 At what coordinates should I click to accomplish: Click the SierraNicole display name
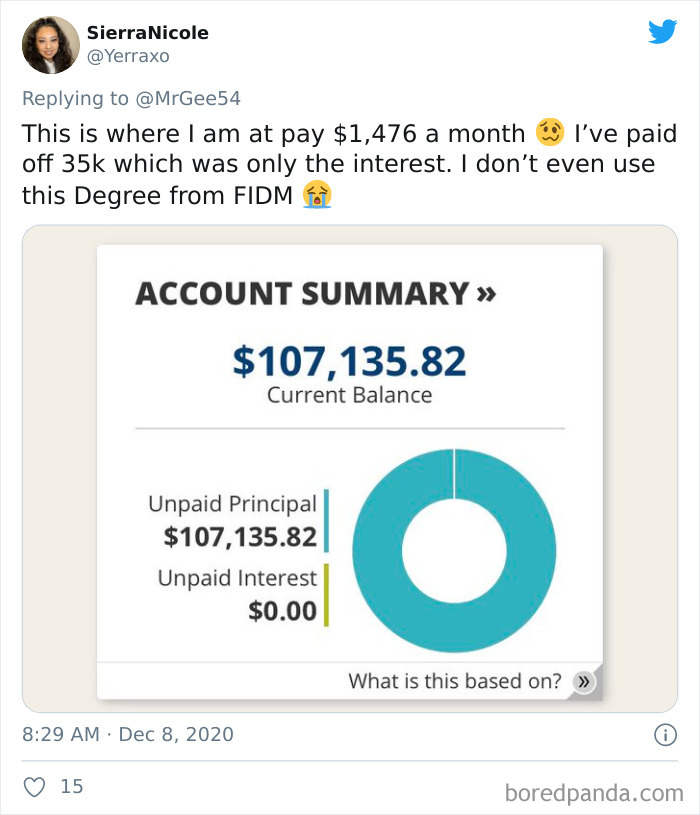[150, 32]
